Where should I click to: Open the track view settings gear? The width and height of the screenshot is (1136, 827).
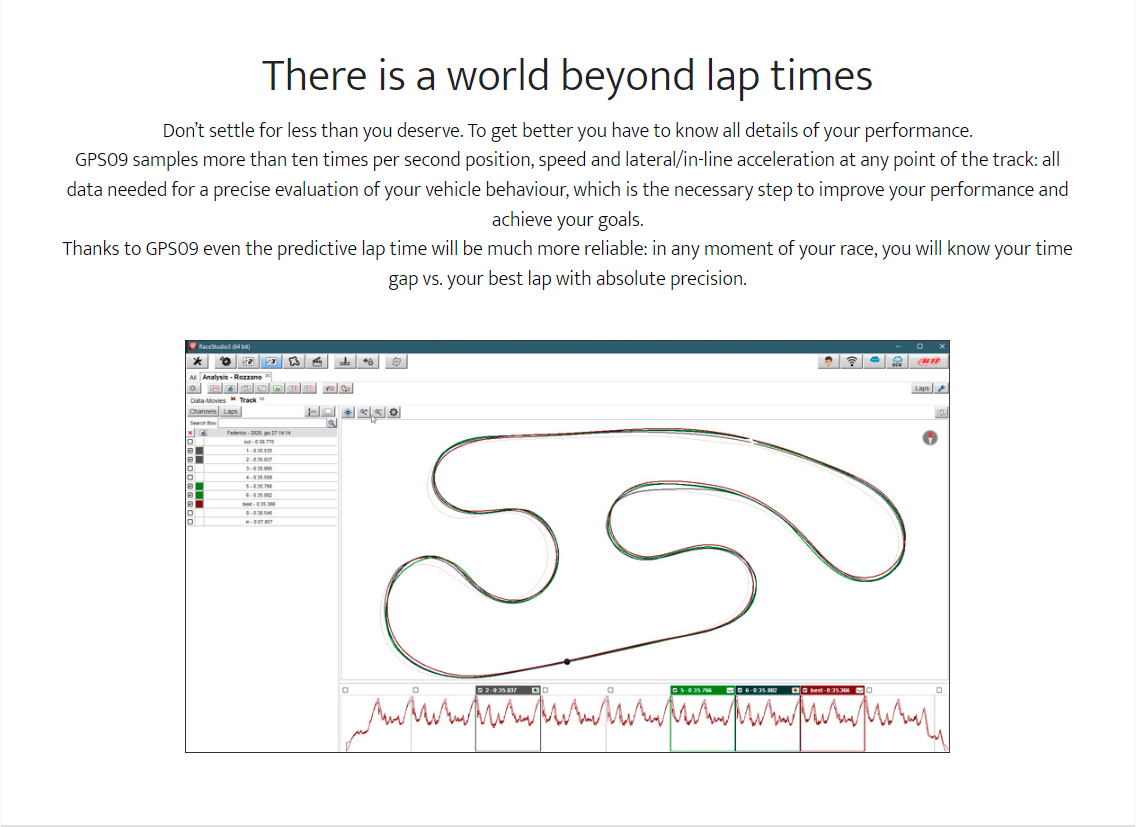(x=394, y=412)
